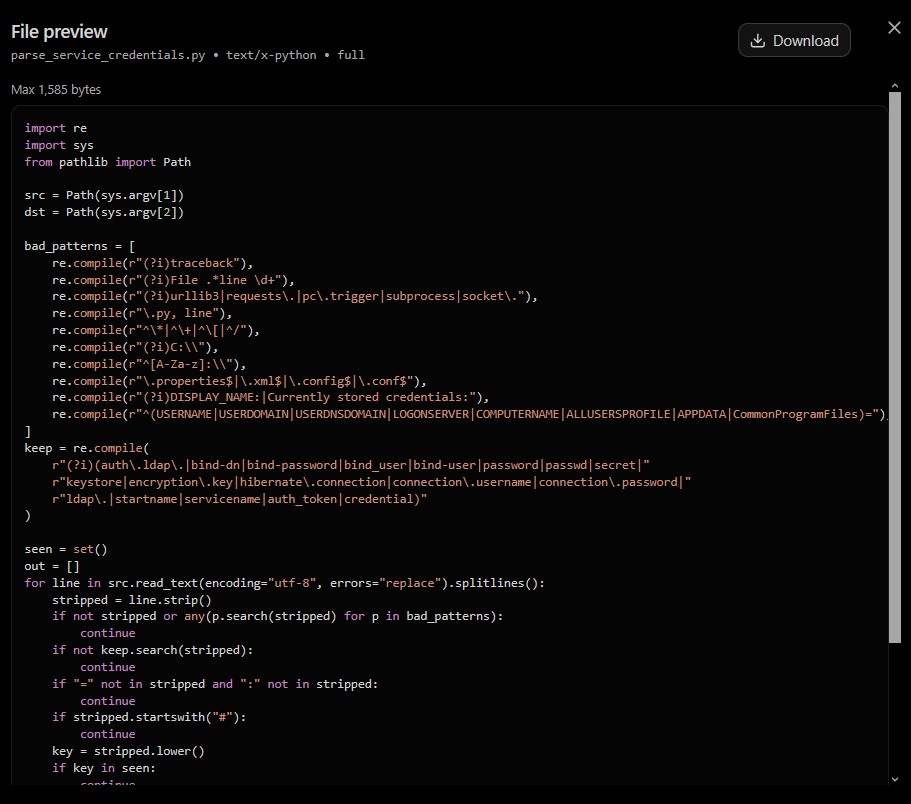Click the "File preview" heading

point(59,32)
